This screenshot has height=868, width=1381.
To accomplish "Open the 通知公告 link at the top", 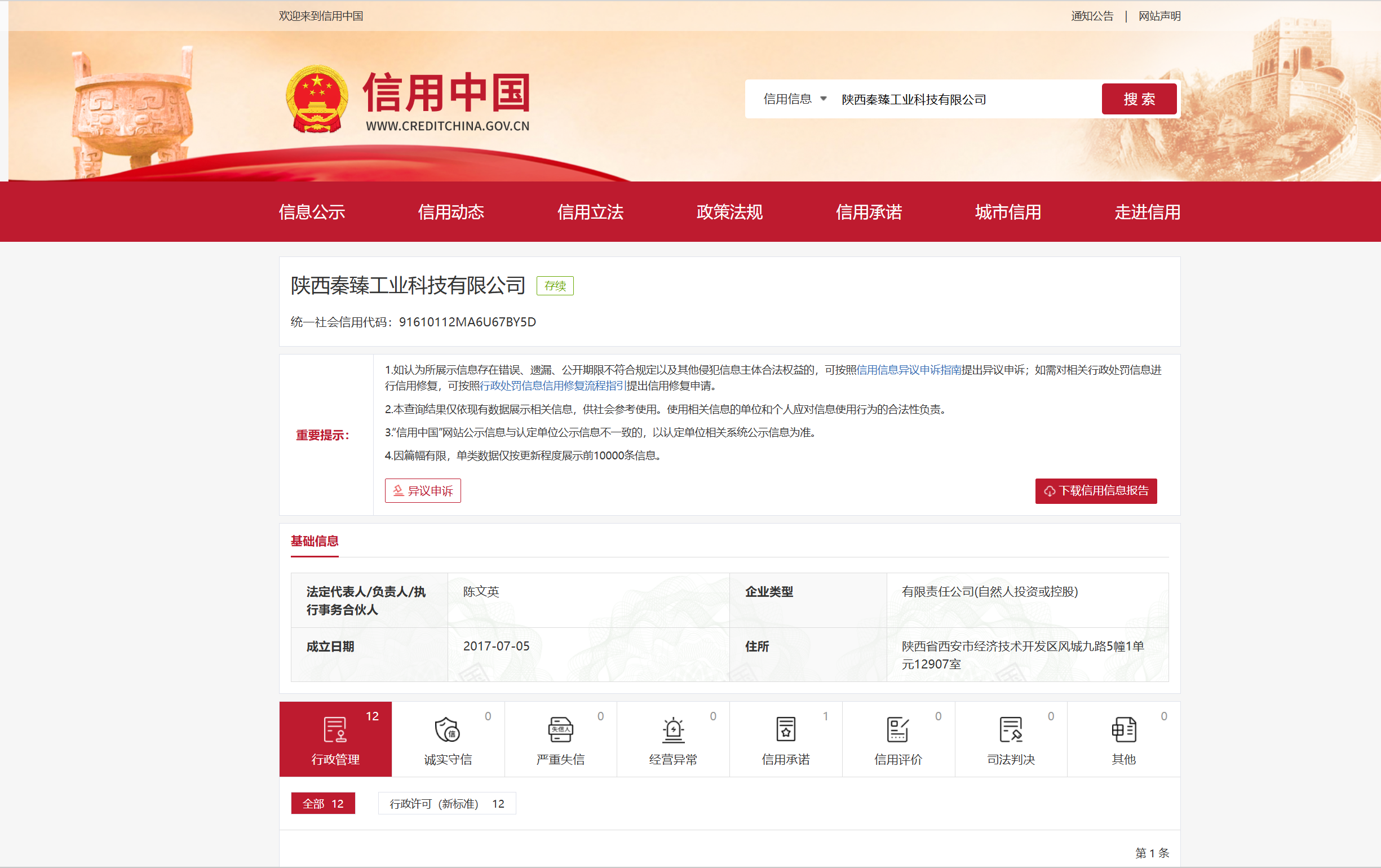I will [1091, 16].
